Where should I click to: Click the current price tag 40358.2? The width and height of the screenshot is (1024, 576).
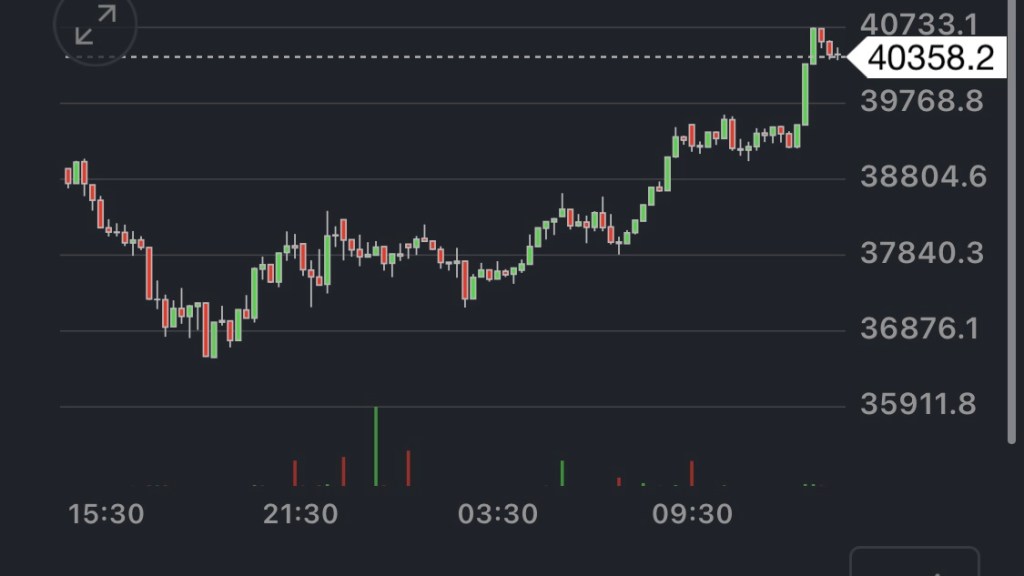(x=930, y=58)
